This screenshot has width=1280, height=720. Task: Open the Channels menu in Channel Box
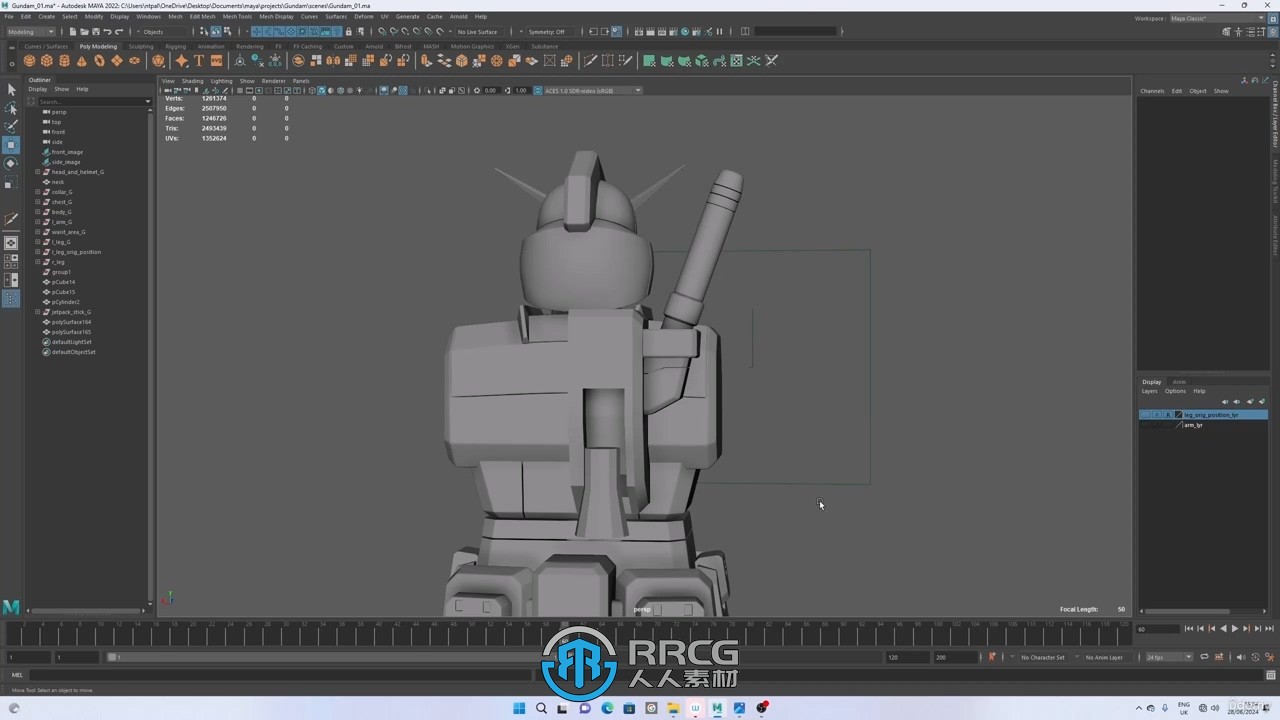pyautogui.click(x=1152, y=91)
